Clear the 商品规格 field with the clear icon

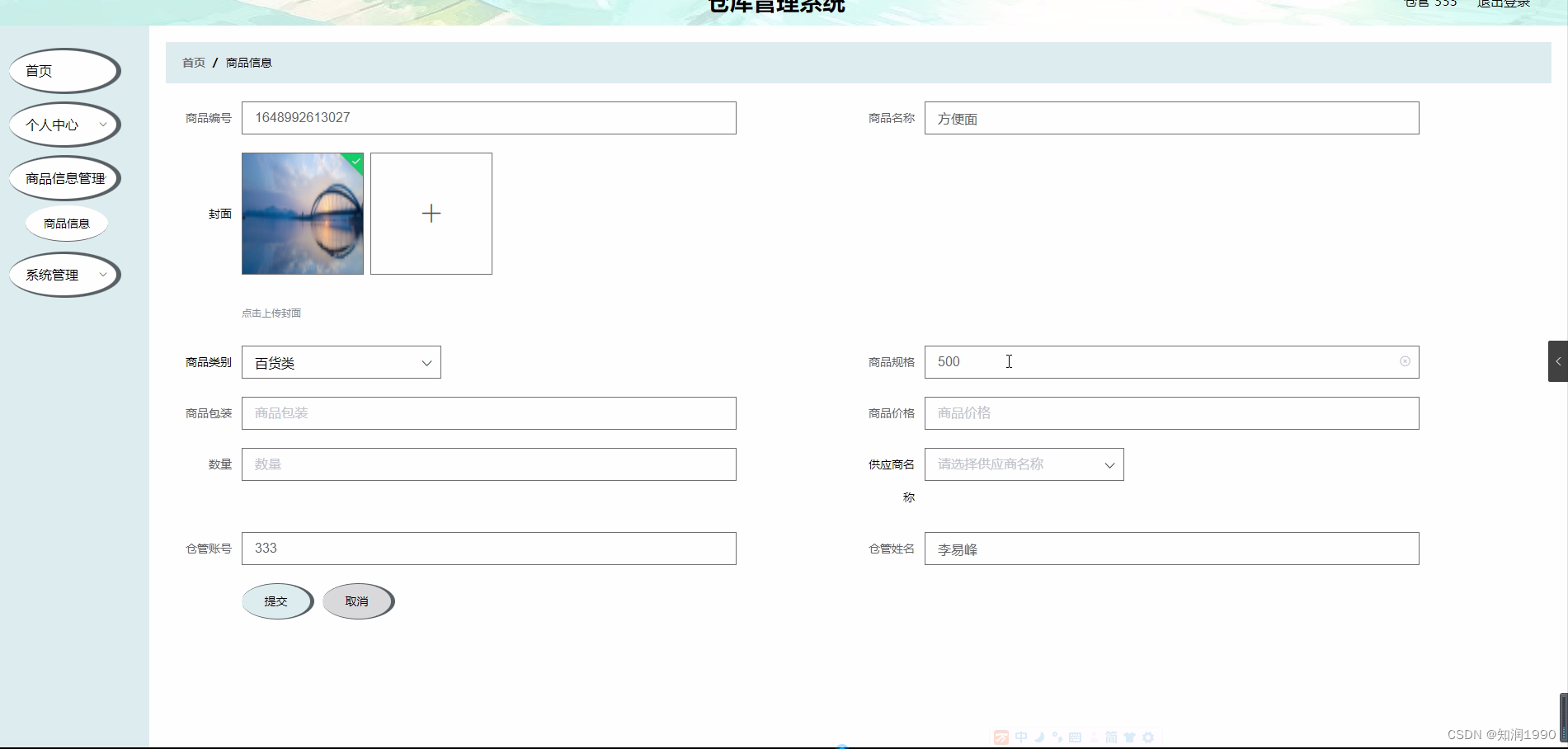pyautogui.click(x=1405, y=361)
